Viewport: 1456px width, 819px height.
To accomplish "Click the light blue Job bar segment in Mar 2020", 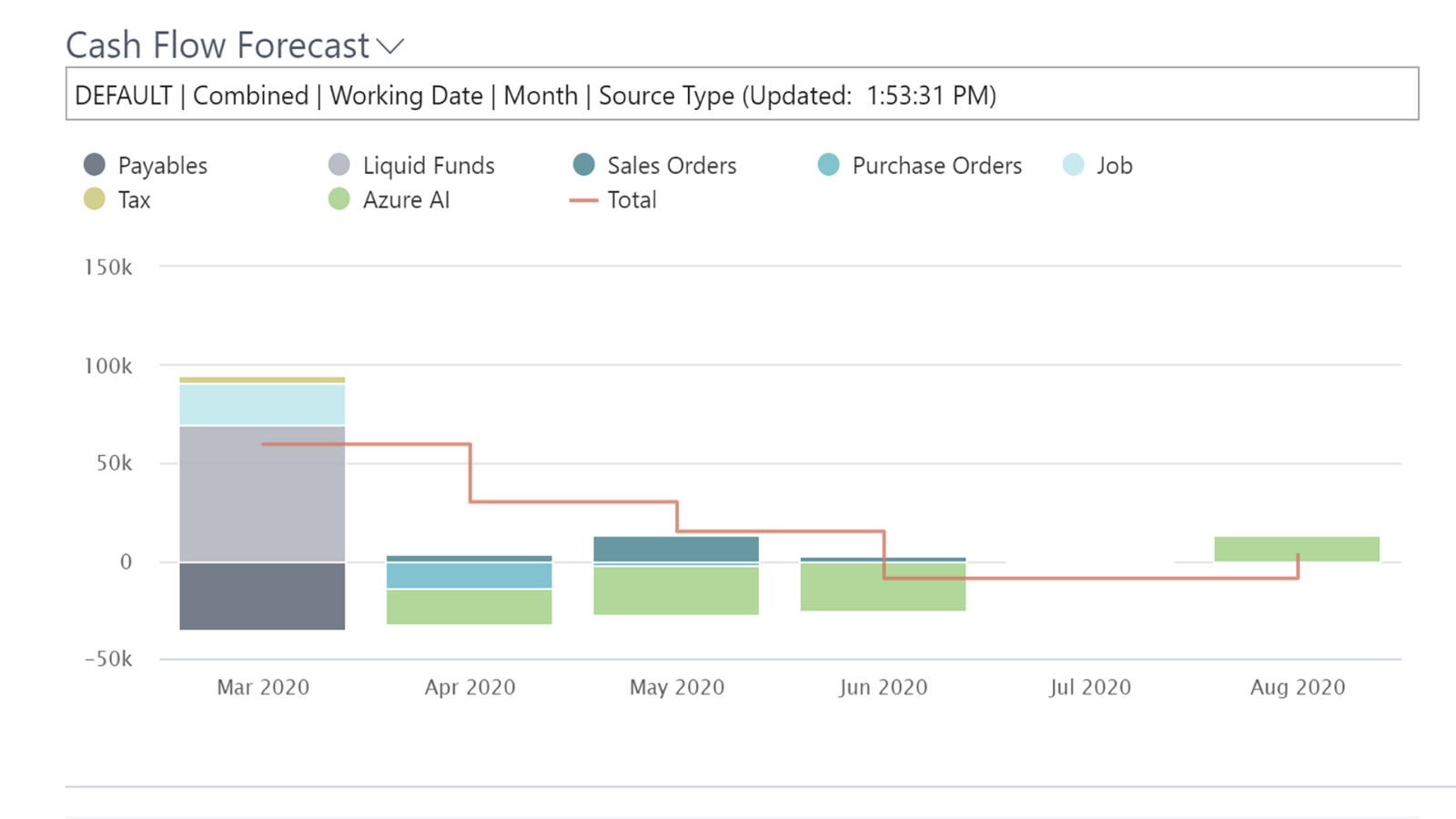I will [262, 405].
